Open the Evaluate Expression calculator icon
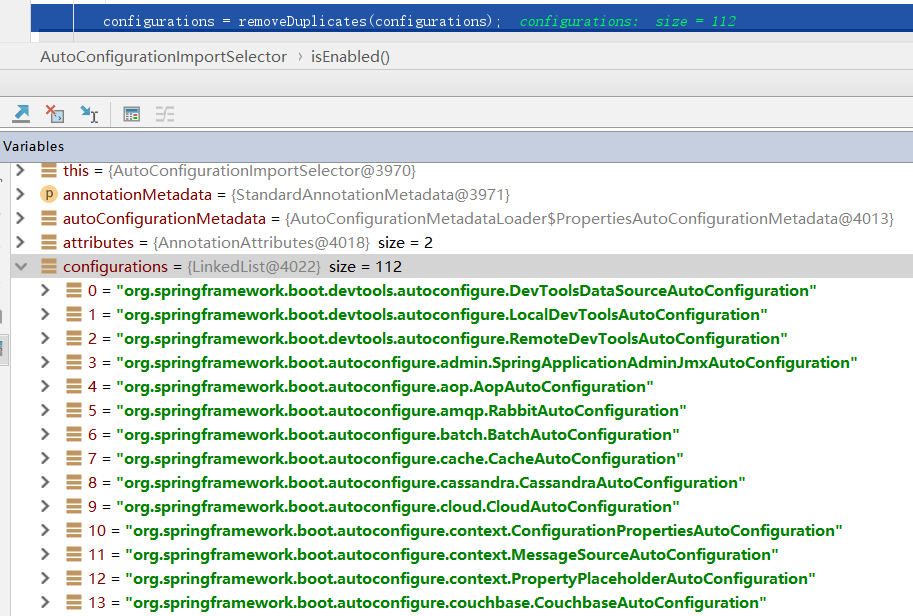The image size is (913, 616). (132, 114)
